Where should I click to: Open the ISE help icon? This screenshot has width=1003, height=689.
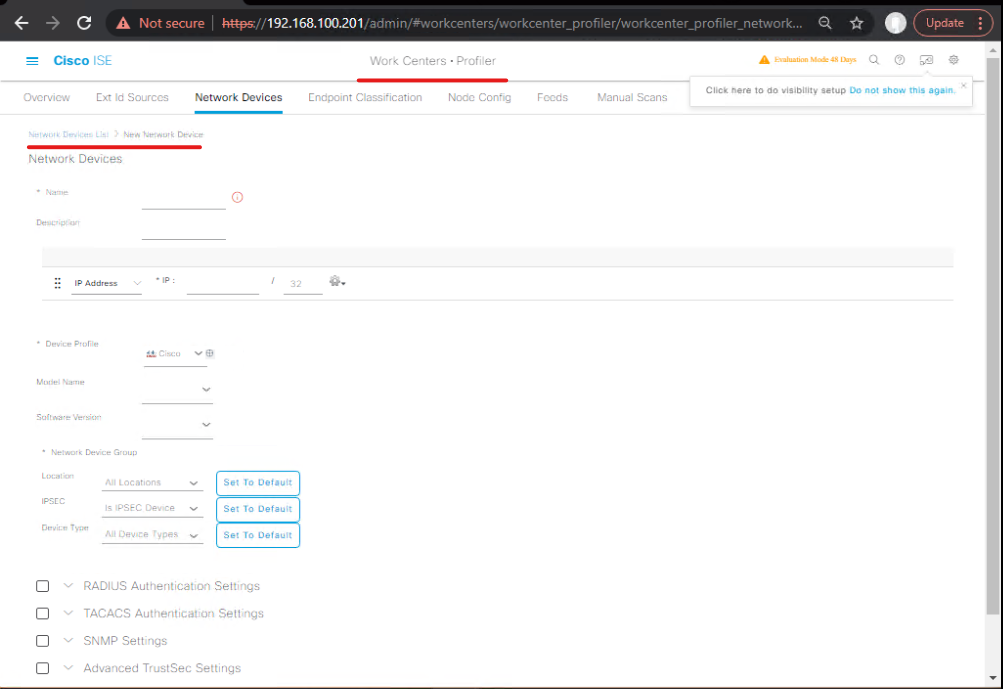click(x=899, y=59)
